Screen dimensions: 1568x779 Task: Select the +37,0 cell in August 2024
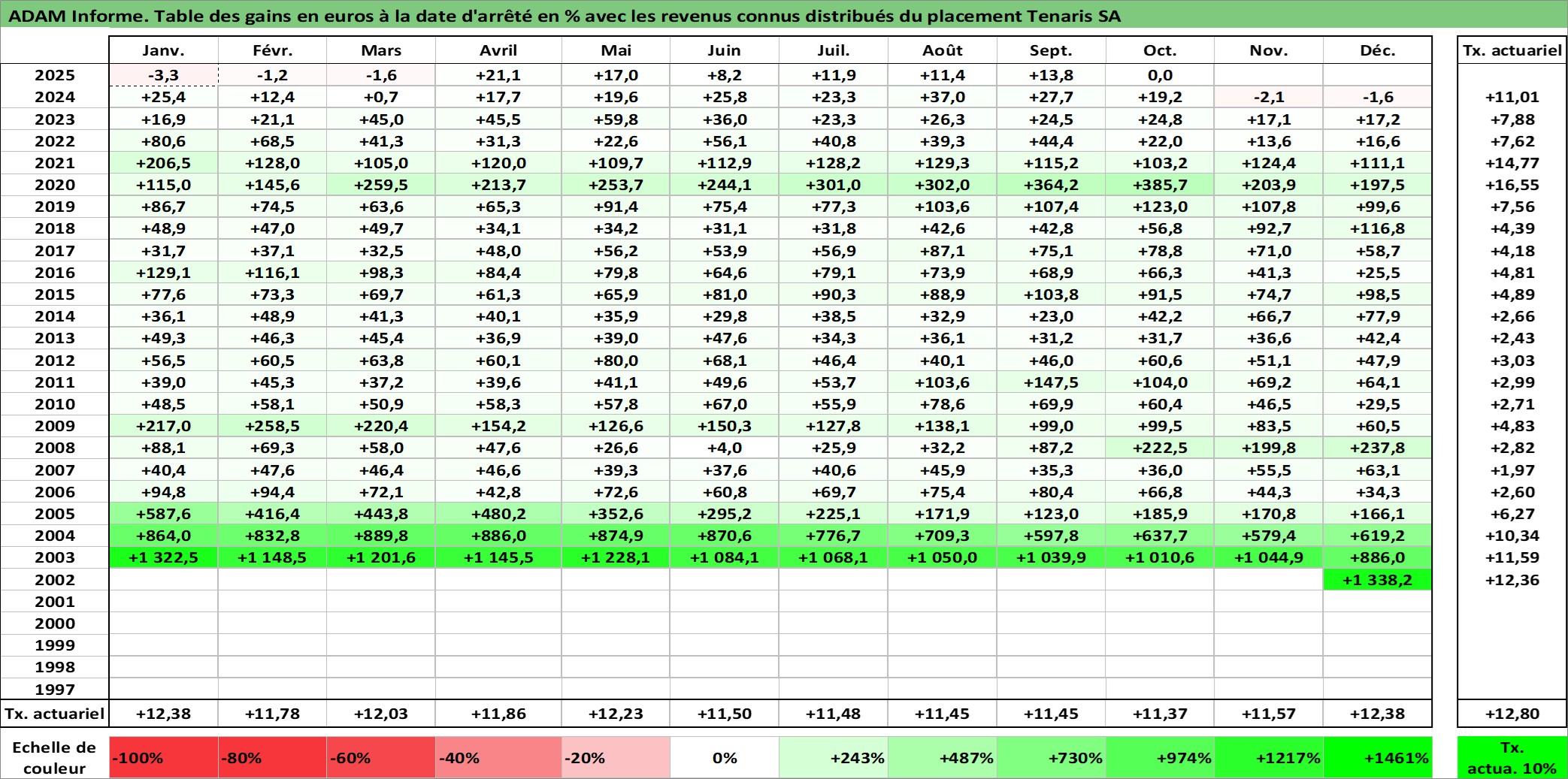pos(943,97)
